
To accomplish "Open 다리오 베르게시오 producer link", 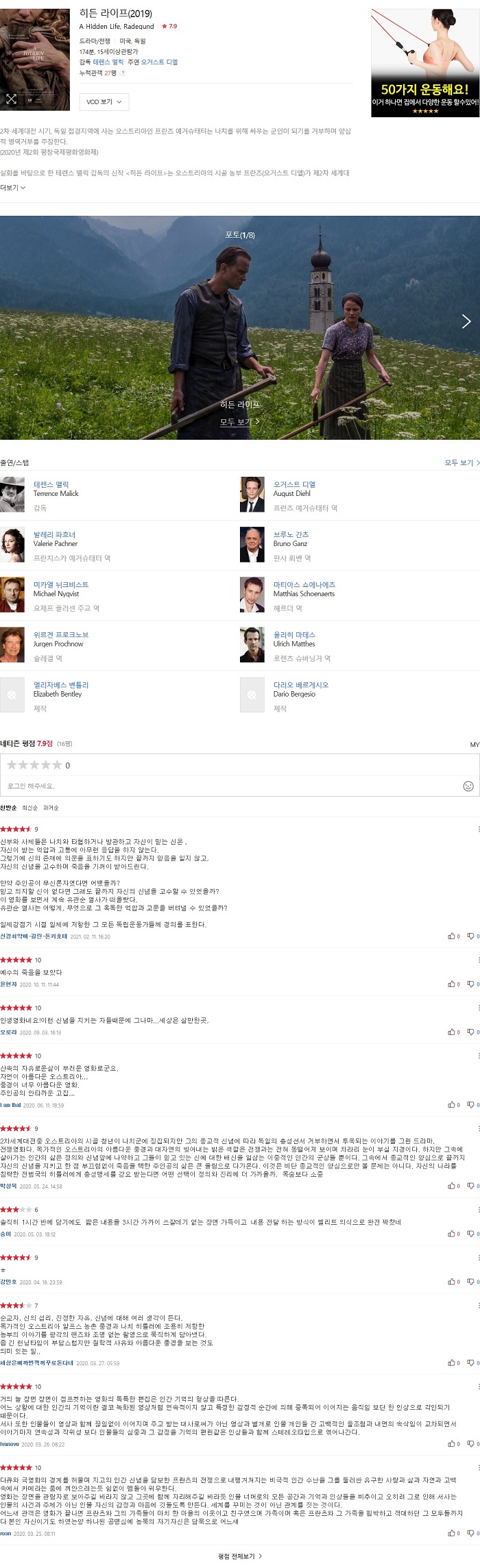I will coord(301,684).
